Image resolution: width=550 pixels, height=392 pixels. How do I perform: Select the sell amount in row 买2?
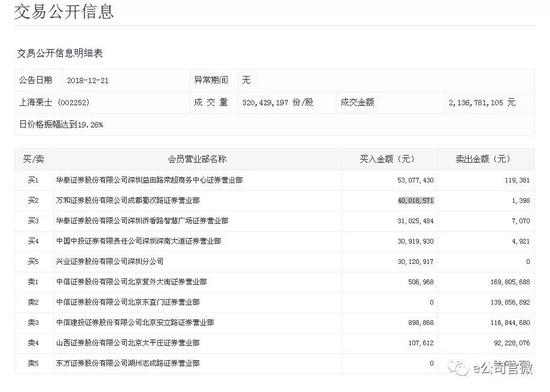pos(521,201)
